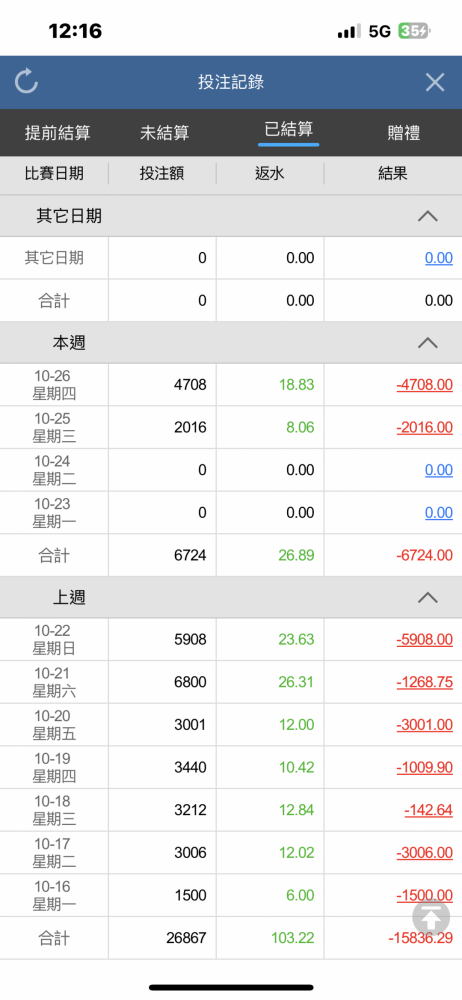Switch to the 未結算 tab
Viewport: 462px width, 1000px height.
(x=165, y=133)
